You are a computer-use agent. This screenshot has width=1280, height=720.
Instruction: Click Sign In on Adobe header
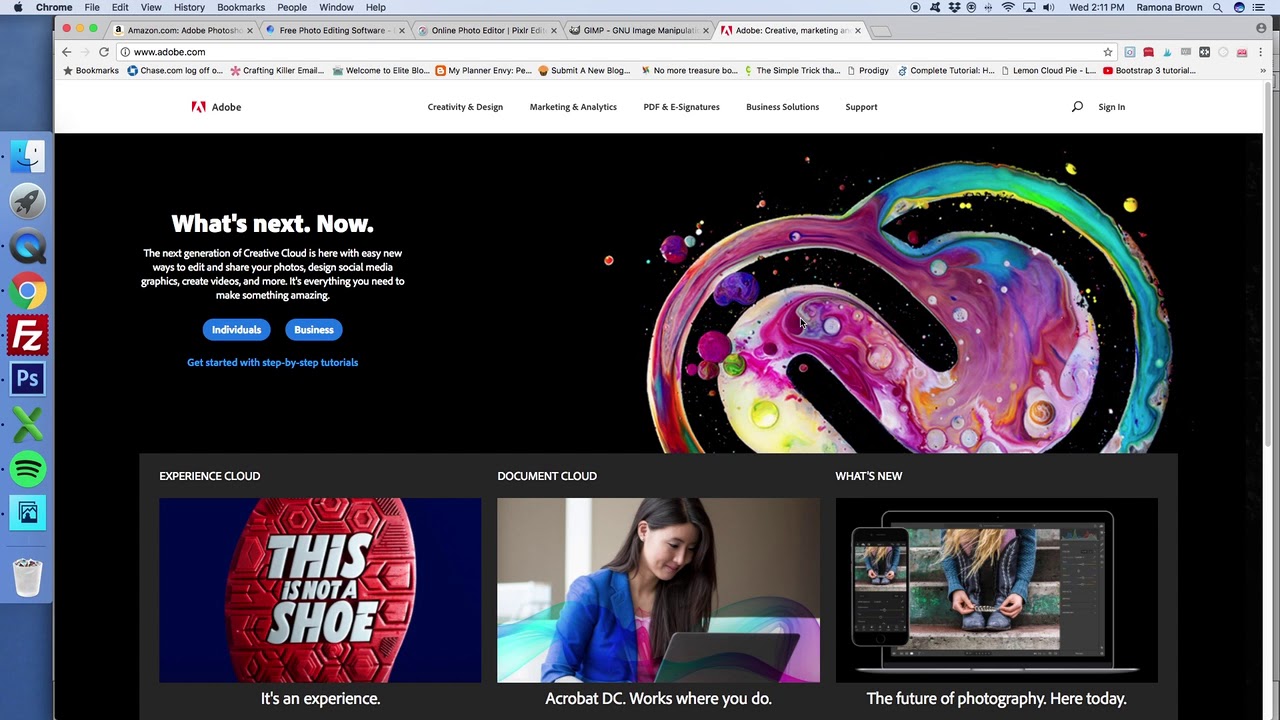[x=1111, y=107]
